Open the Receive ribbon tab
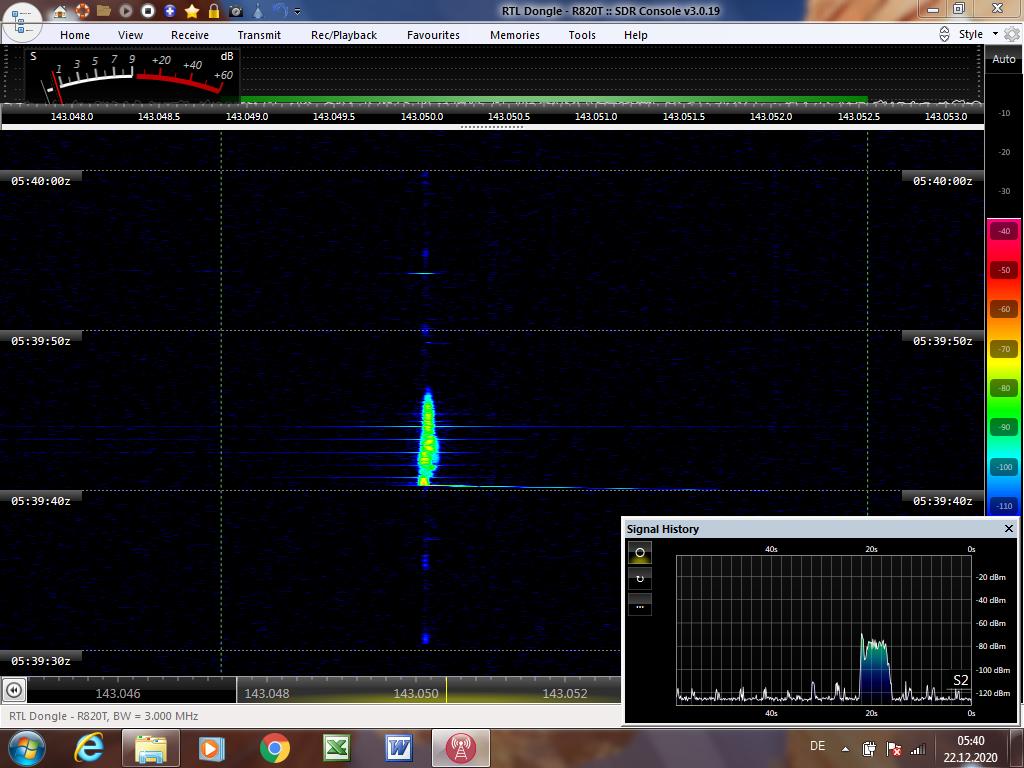 pyautogui.click(x=190, y=35)
